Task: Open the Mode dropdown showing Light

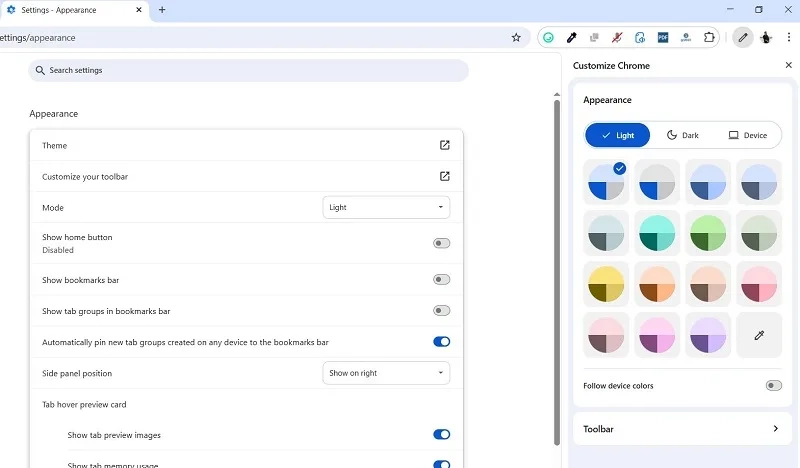Action: tap(386, 207)
